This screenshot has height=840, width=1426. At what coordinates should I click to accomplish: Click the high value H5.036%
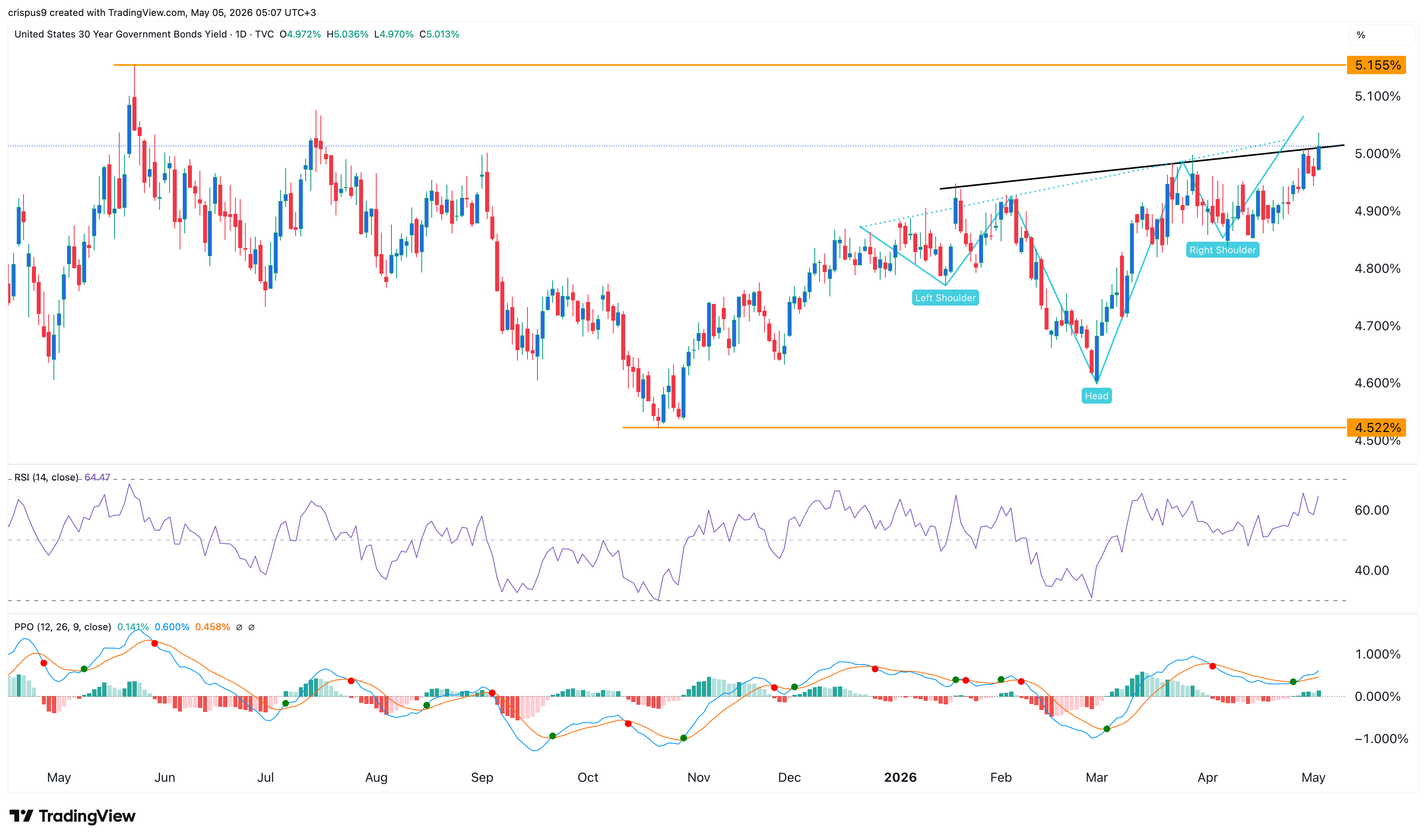[348, 34]
